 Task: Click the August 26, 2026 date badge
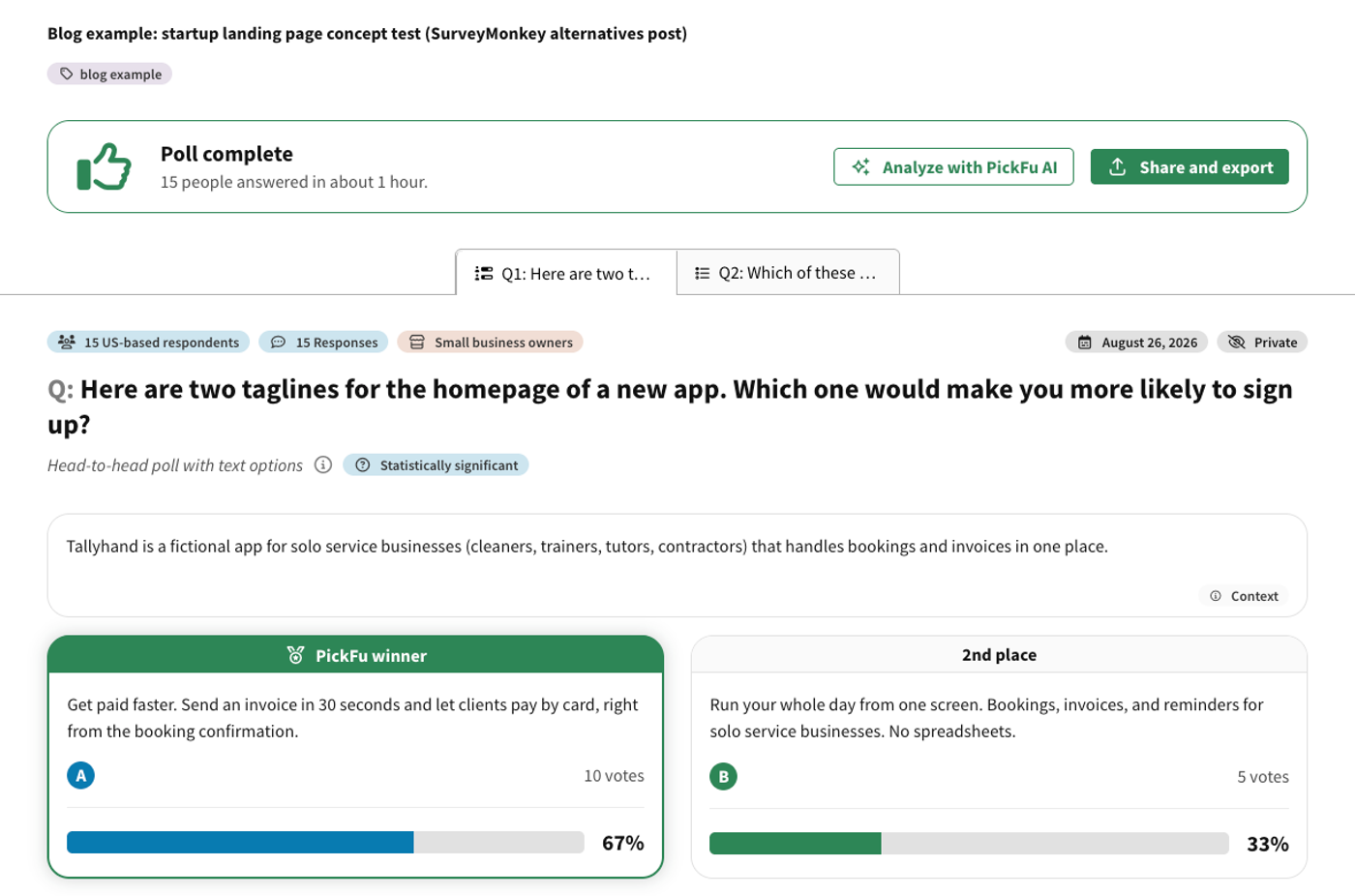click(x=1136, y=342)
